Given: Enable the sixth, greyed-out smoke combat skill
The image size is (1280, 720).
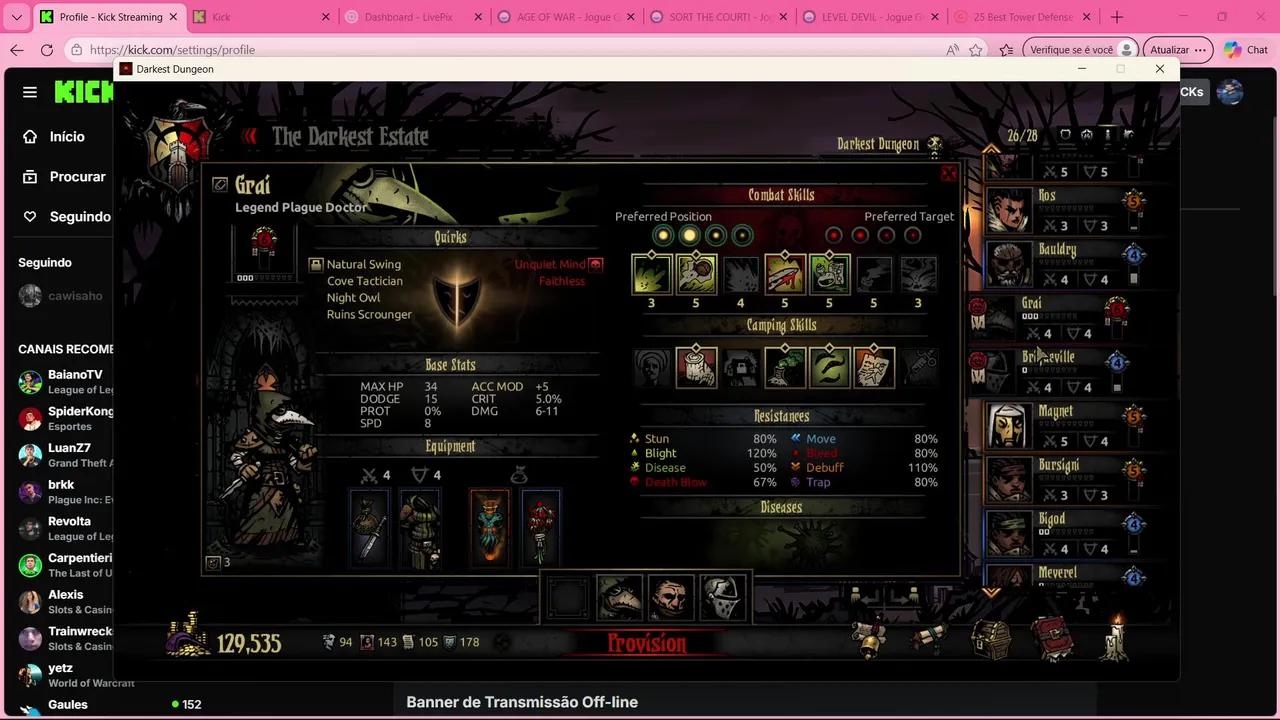Looking at the screenshot, I should point(873,274).
